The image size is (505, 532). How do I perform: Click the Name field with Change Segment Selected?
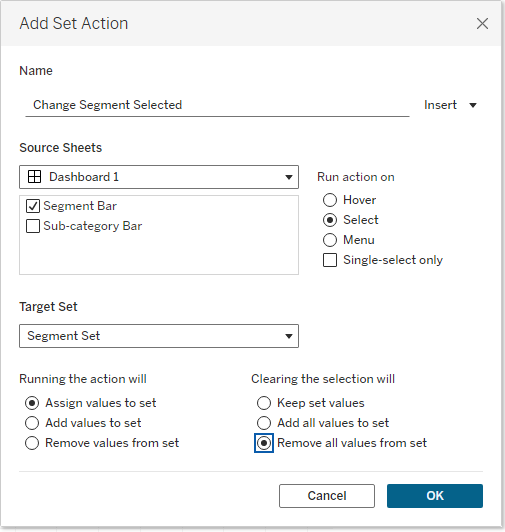pos(217,105)
